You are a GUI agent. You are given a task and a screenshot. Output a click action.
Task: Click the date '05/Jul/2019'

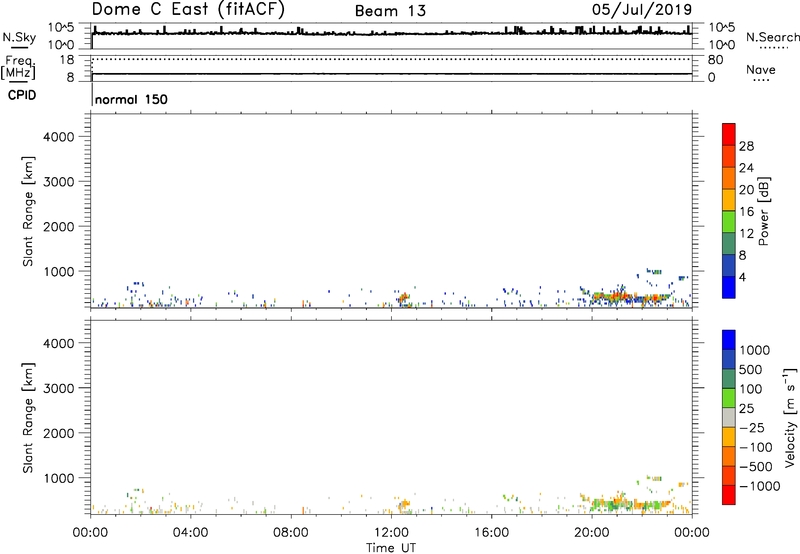click(x=642, y=10)
